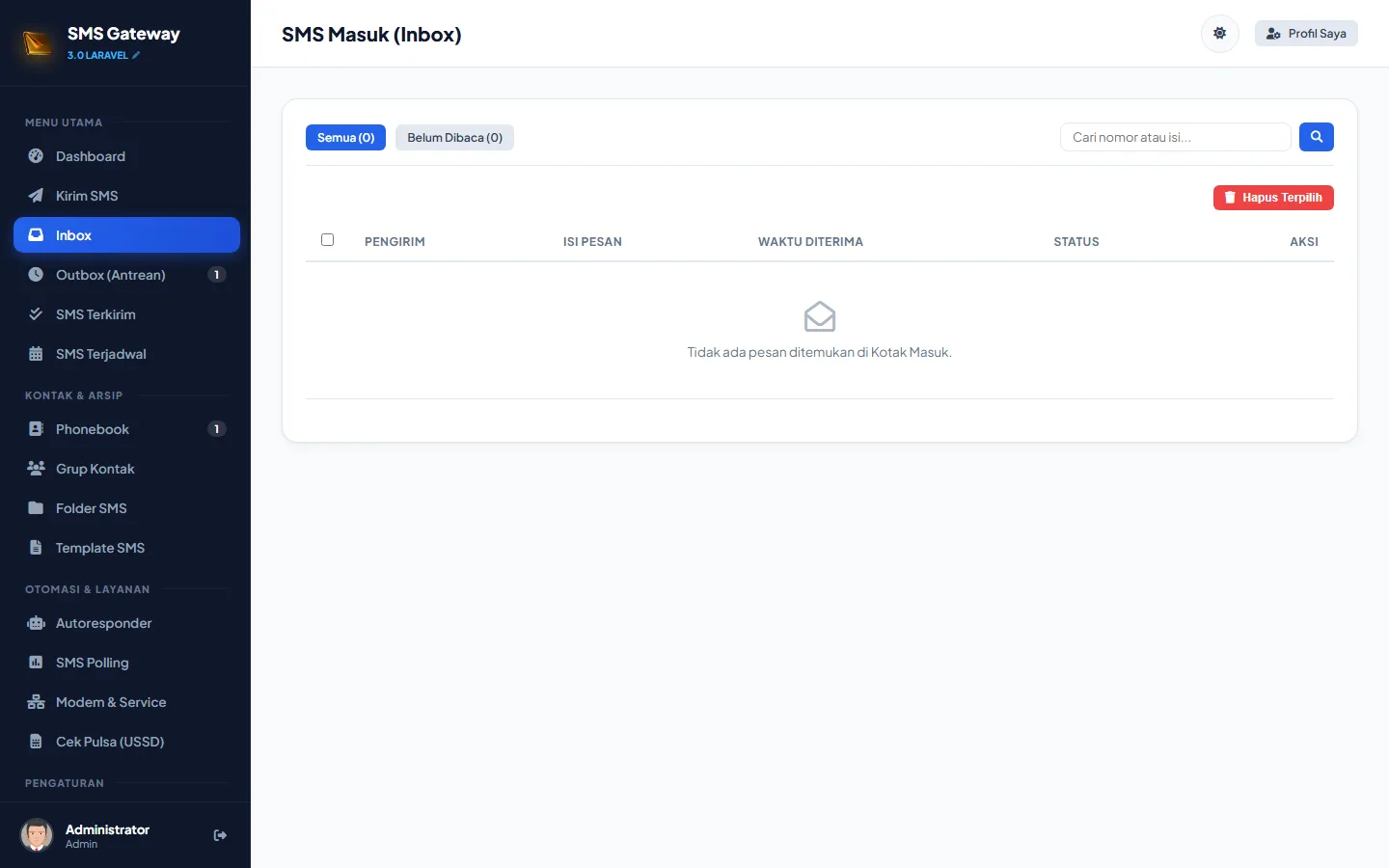This screenshot has height=868, width=1389.
Task: Click the Phonebook address book icon
Action: pyautogui.click(x=36, y=429)
